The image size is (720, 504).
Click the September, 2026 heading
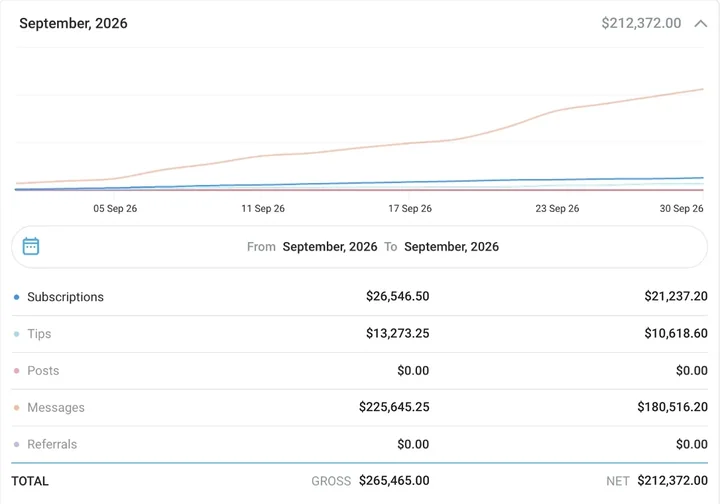tap(73, 23)
